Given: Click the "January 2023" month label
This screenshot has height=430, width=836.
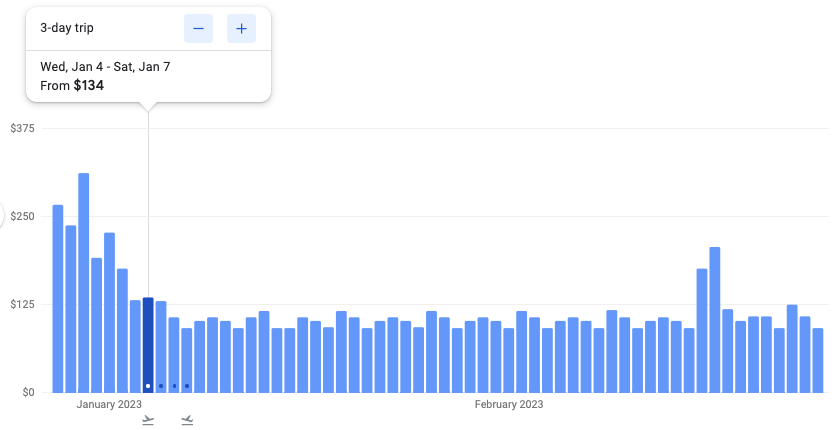Looking at the screenshot, I should (109, 405).
